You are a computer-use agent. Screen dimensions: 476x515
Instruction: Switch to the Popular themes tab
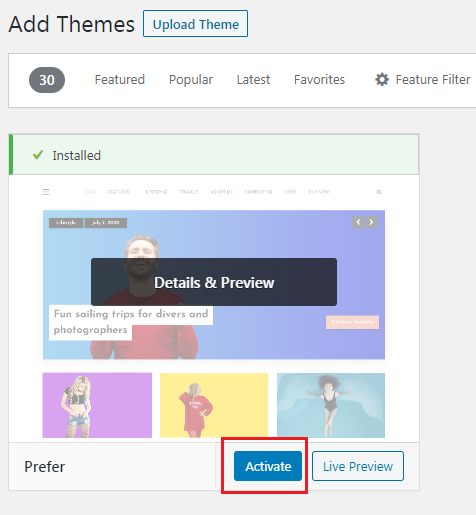pos(191,80)
